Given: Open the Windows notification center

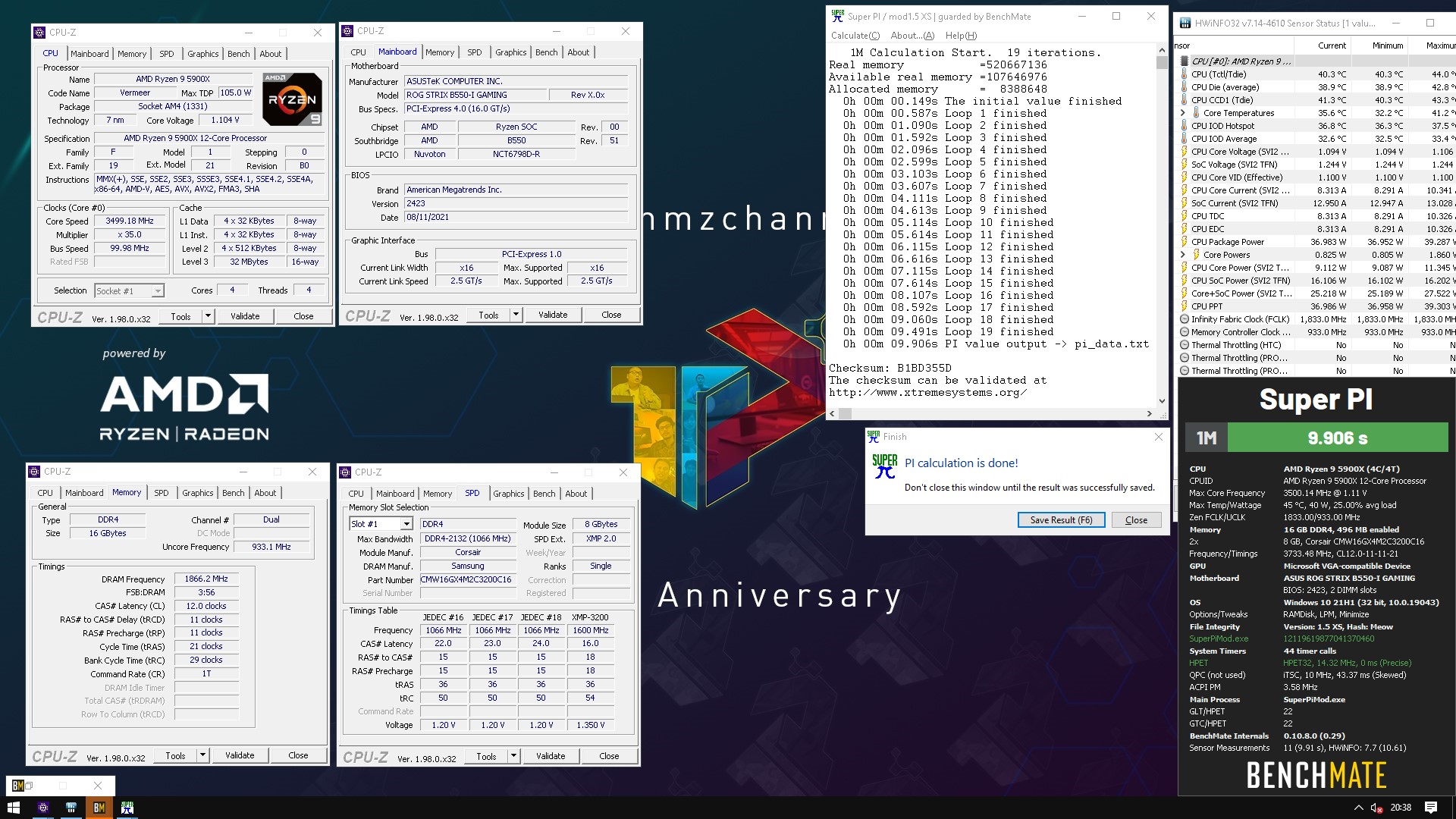Looking at the screenshot, I should pos(1431,808).
